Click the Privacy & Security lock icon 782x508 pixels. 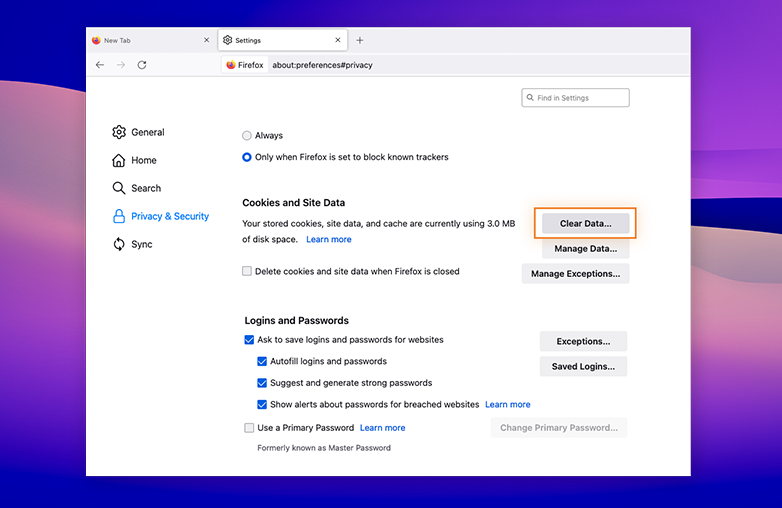(119, 216)
